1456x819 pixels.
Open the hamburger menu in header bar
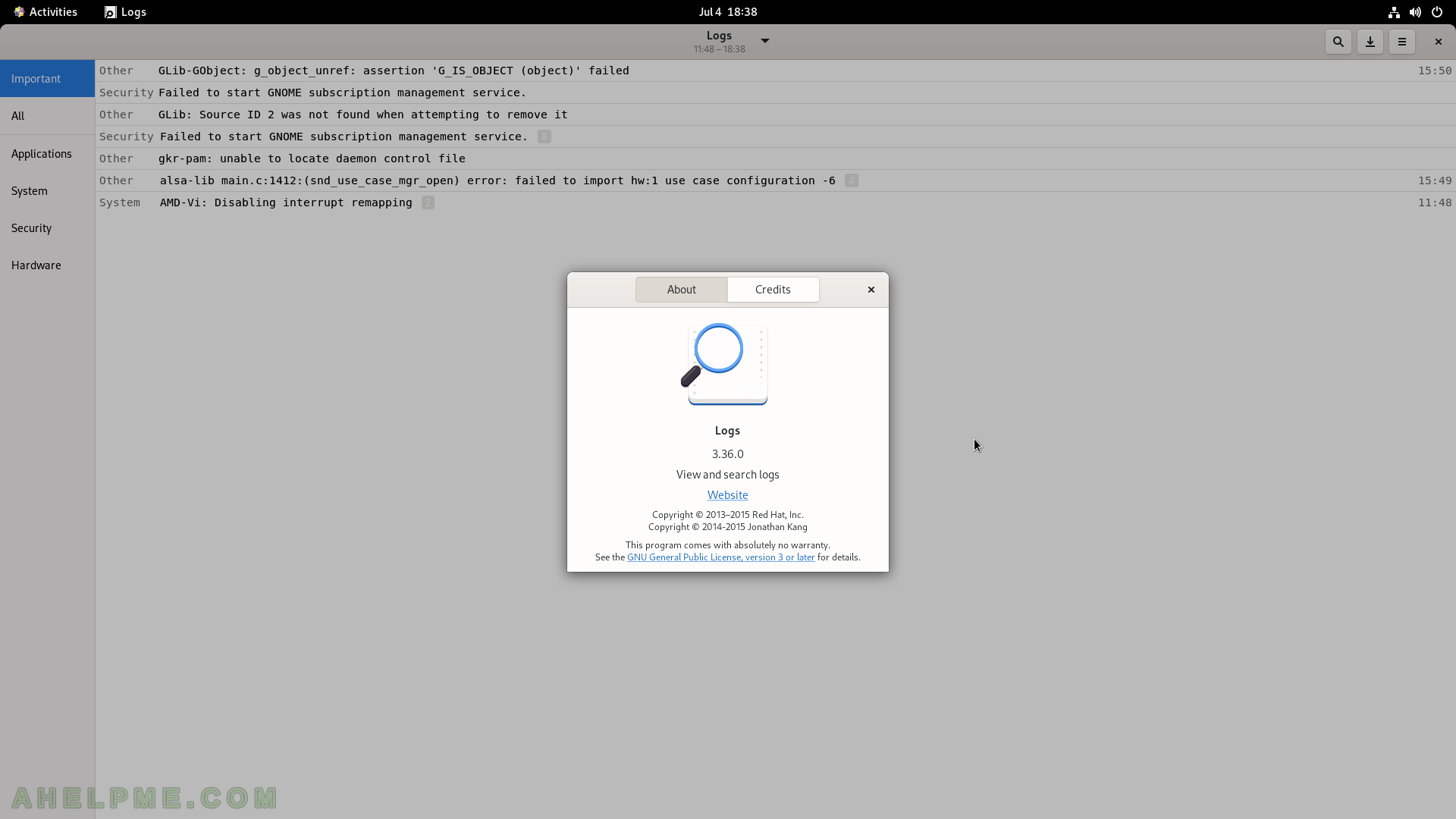[1401, 42]
